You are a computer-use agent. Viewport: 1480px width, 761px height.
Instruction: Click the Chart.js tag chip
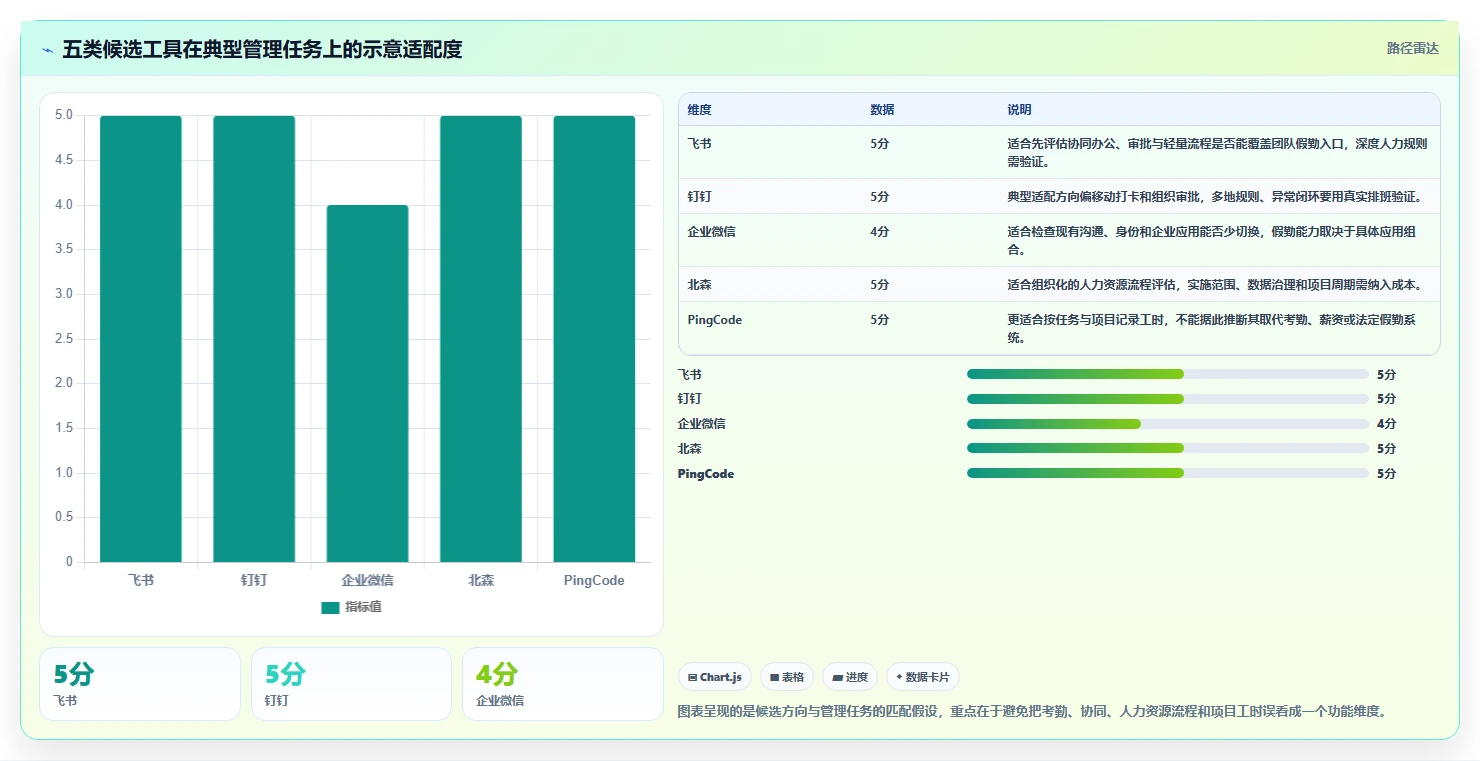(x=714, y=677)
